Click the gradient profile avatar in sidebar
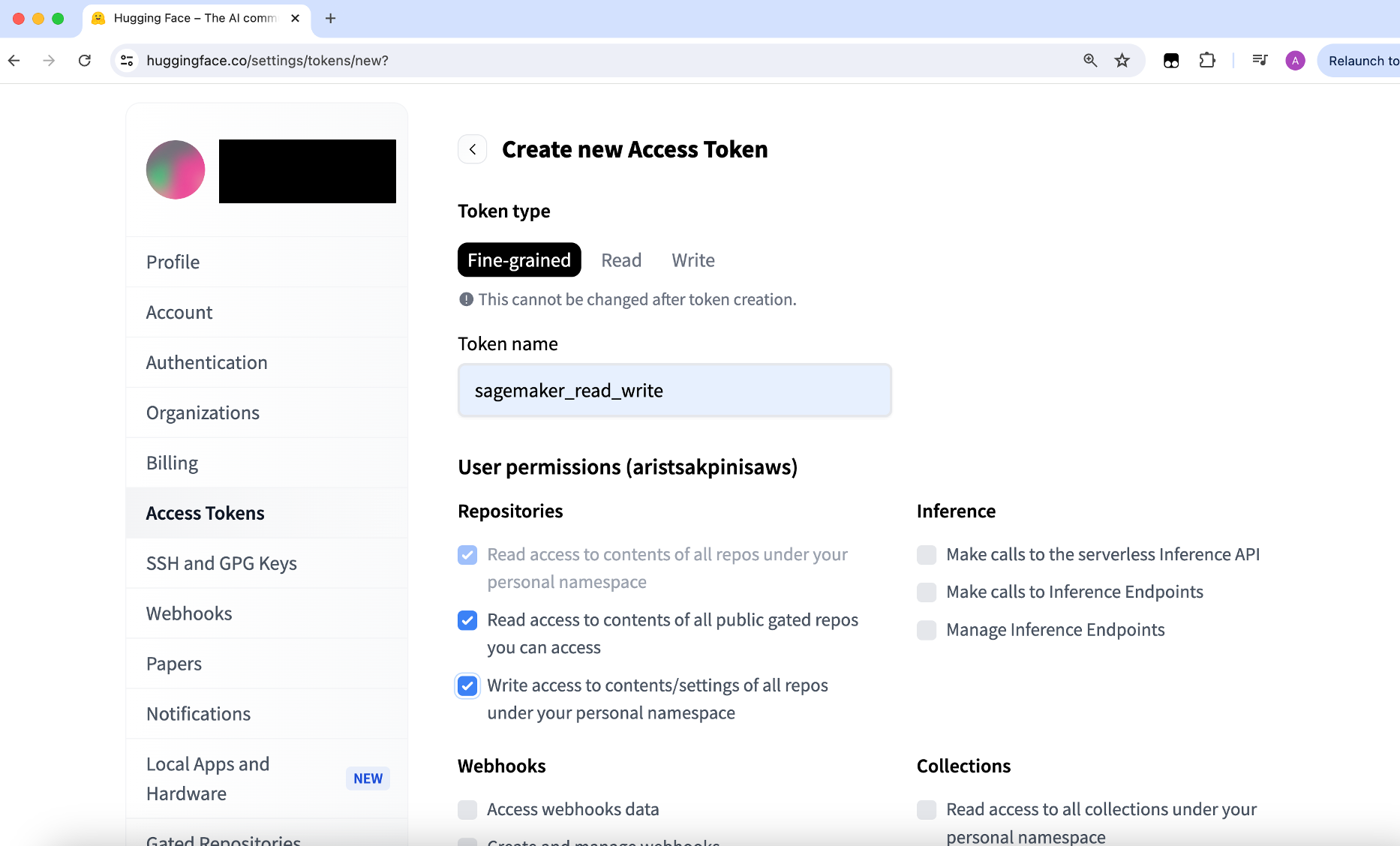 176,169
